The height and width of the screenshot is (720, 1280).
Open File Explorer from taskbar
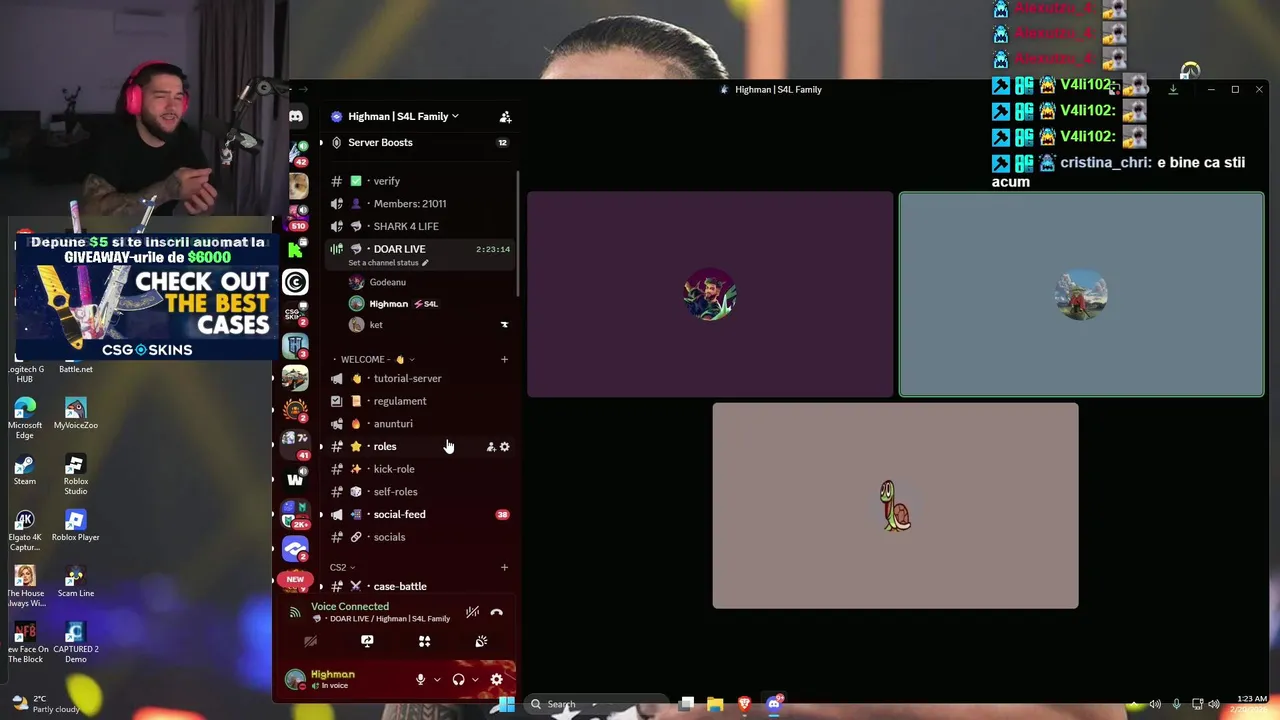click(x=715, y=704)
